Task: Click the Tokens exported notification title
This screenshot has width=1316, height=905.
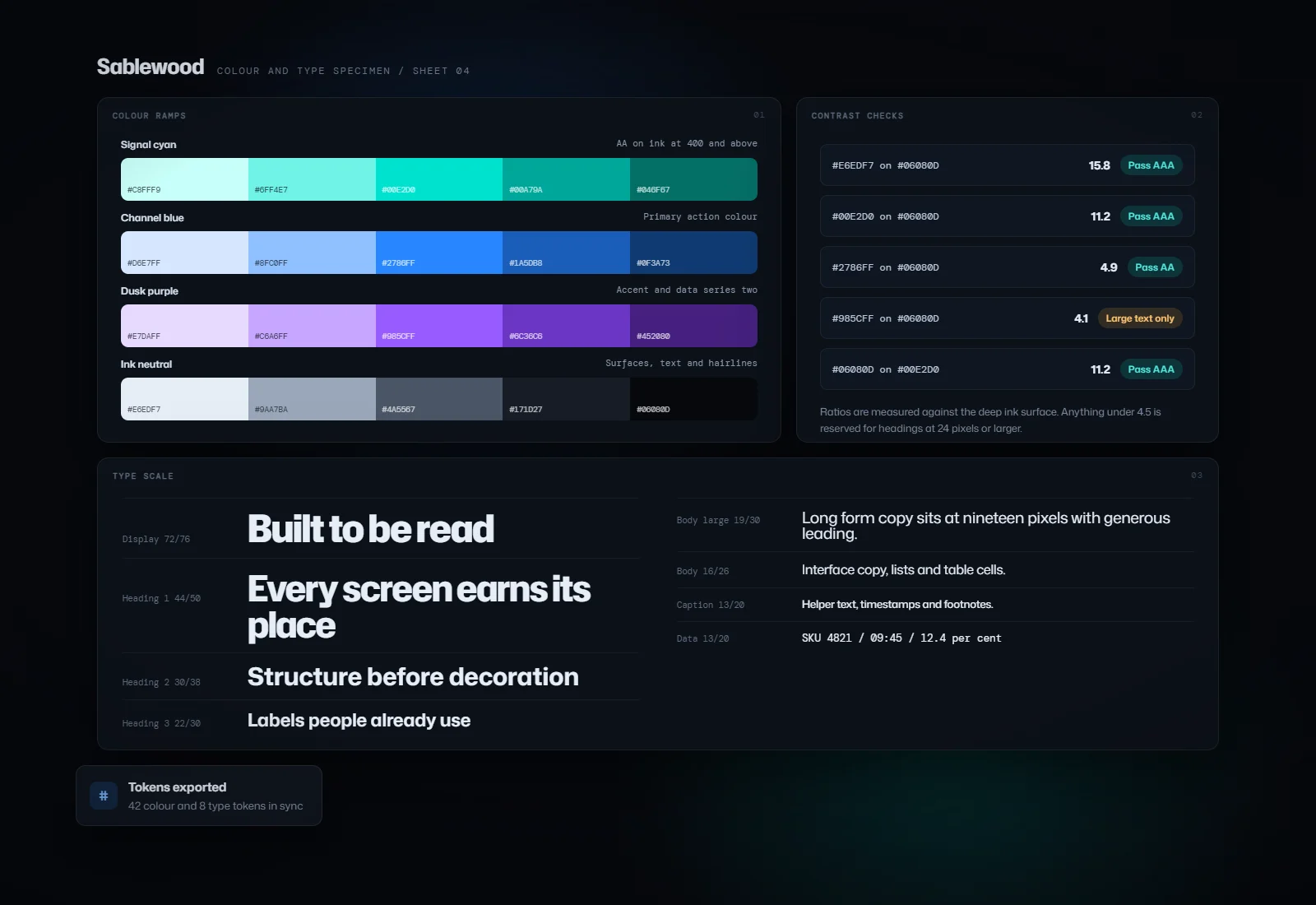Action: pos(177,787)
